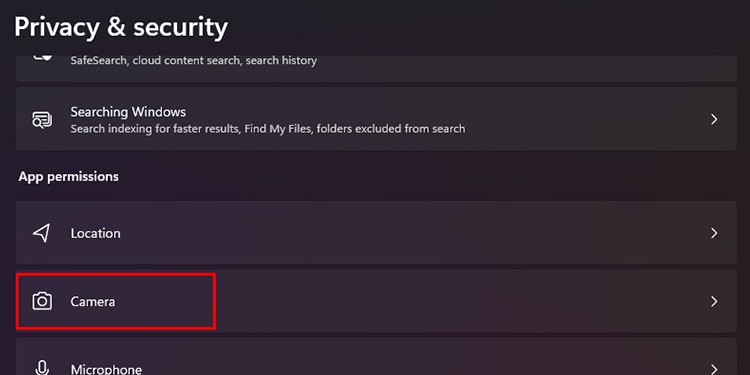This screenshot has height=375, width=750.
Task: Click the App permissions section heading
Action: pos(68,176)
